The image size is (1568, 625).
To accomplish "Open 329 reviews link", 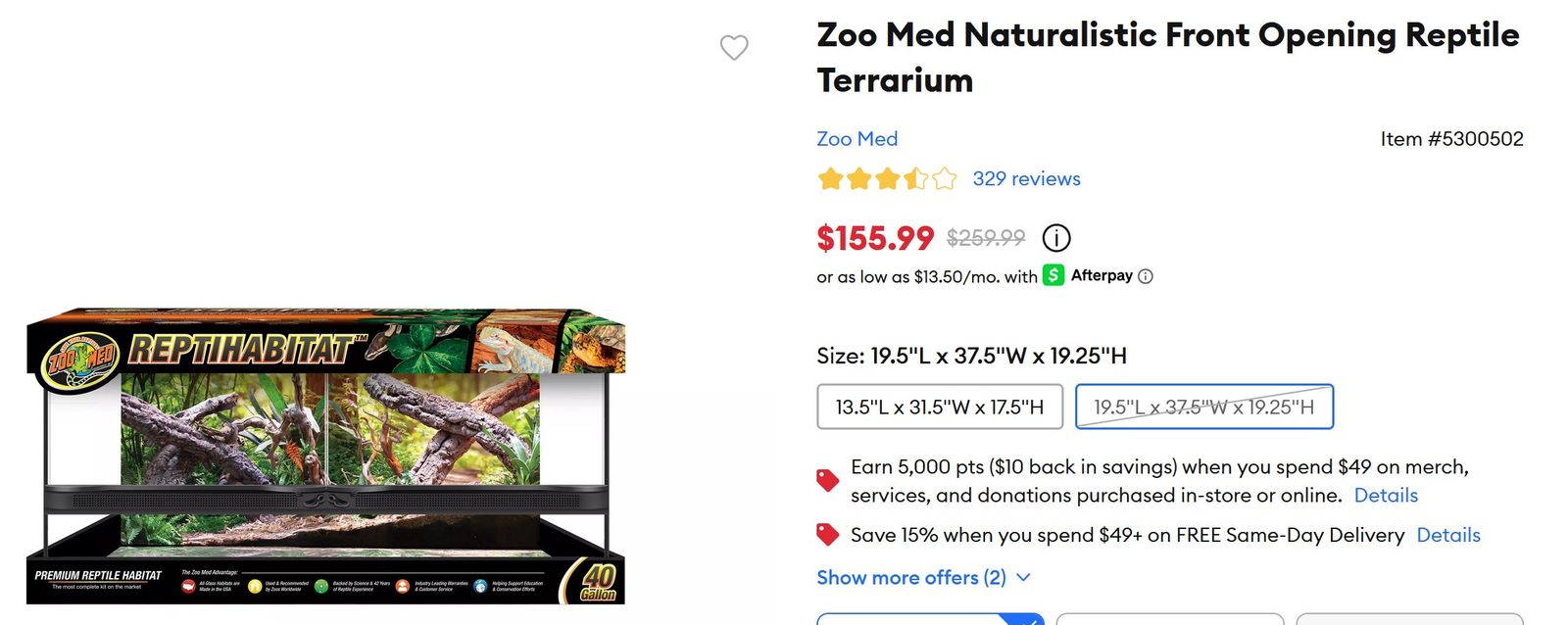I will click(x=1026, y=178).
